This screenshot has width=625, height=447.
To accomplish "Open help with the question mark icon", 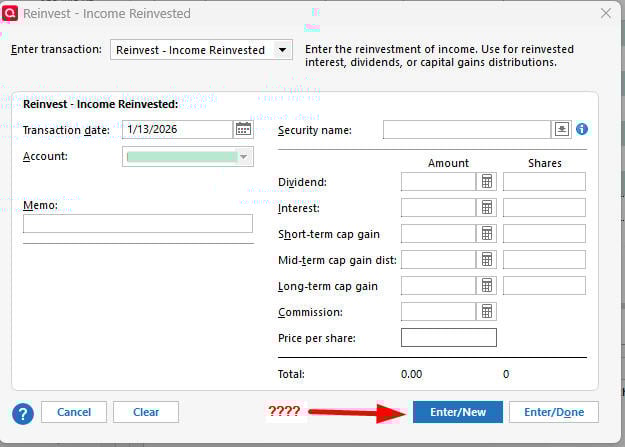I will pyautogui.click(x=23, y=414).
